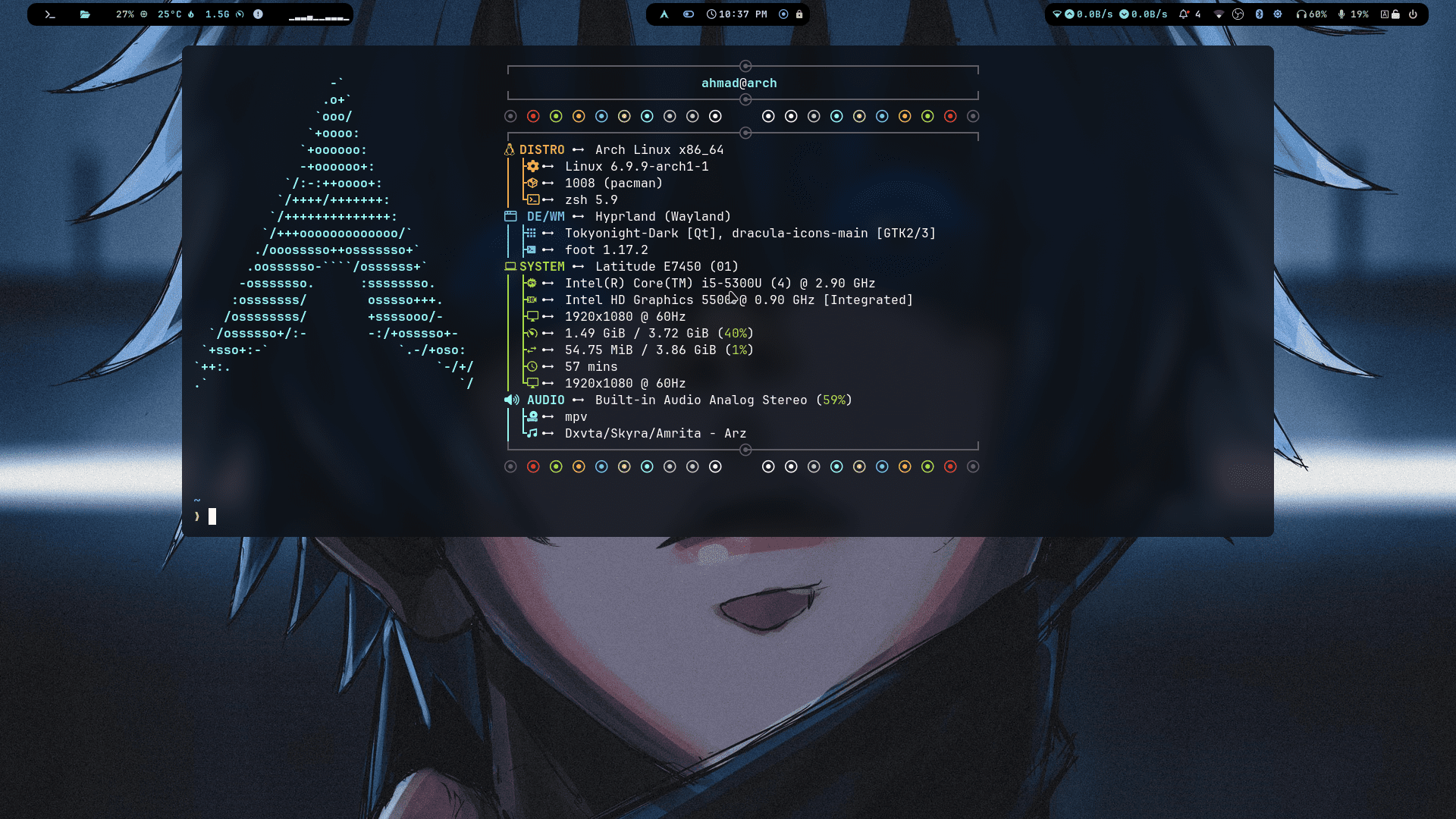Click the power button icon in top bar
Image resolution: width=1456 pixels, height=819 pixels.
click(1413, 14)
